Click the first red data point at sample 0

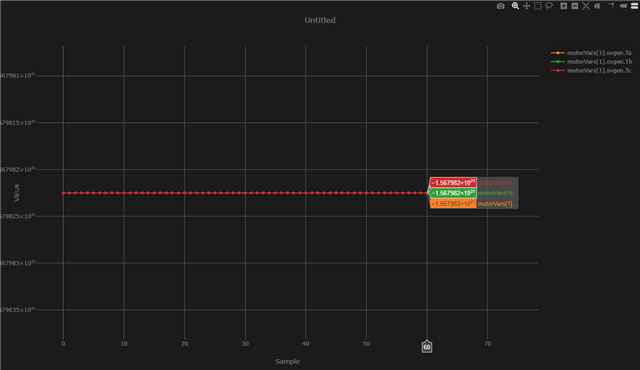(63, 193)
